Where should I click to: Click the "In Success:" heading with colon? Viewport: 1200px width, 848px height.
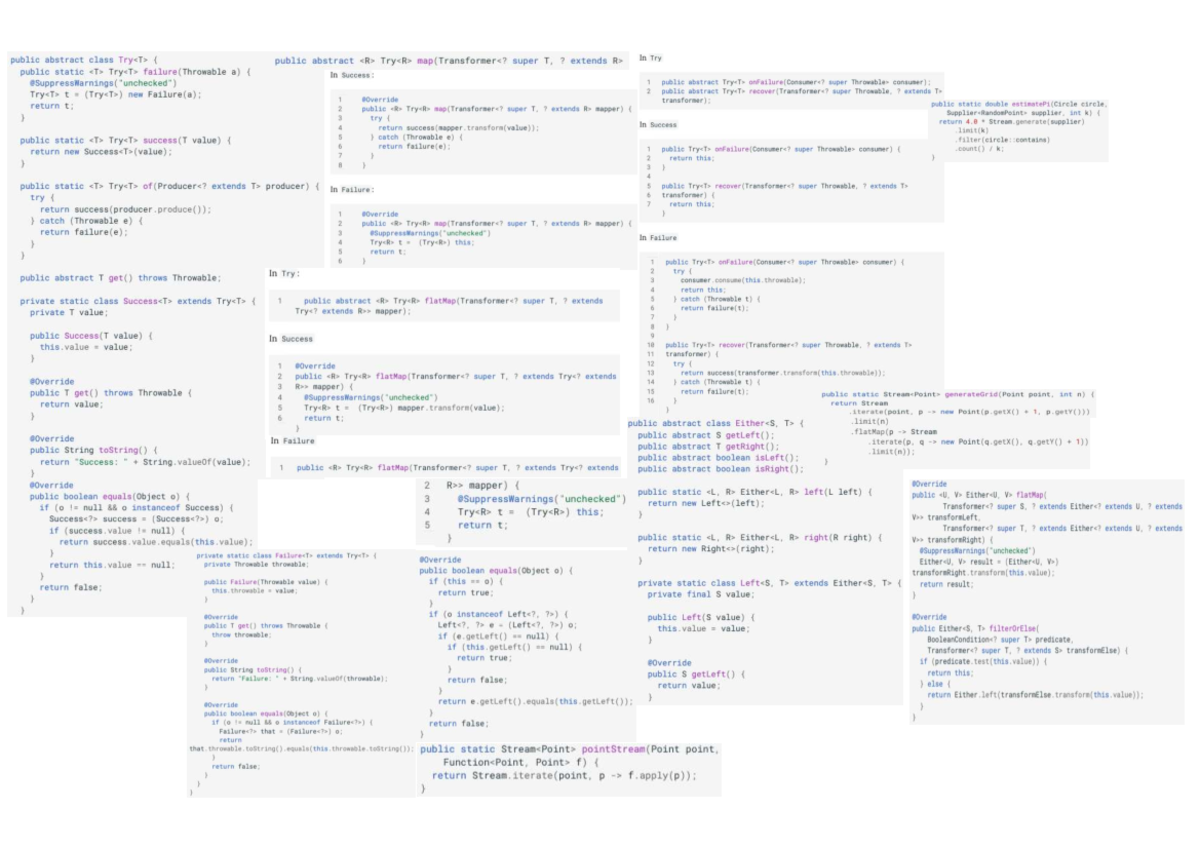click(x=352, y=75)
